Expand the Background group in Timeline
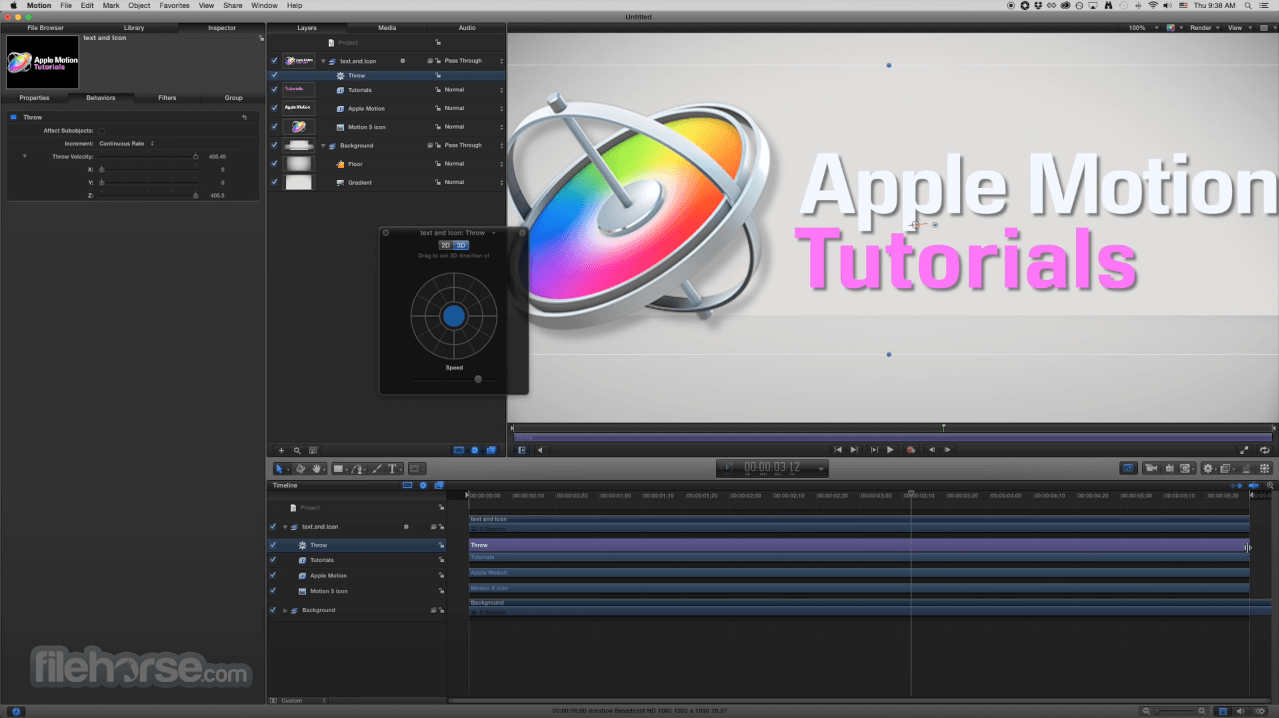Viewport: 1279px width, 718px height. tap(285, 610)
